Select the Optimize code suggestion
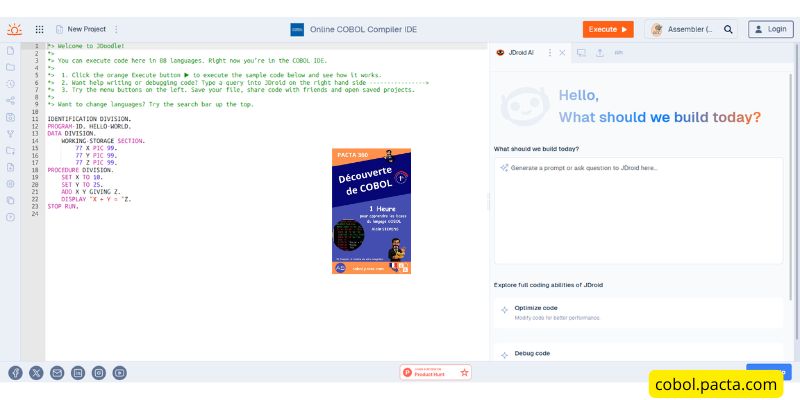The height and width of the screenshot is (400, 800). coord(638,313)
